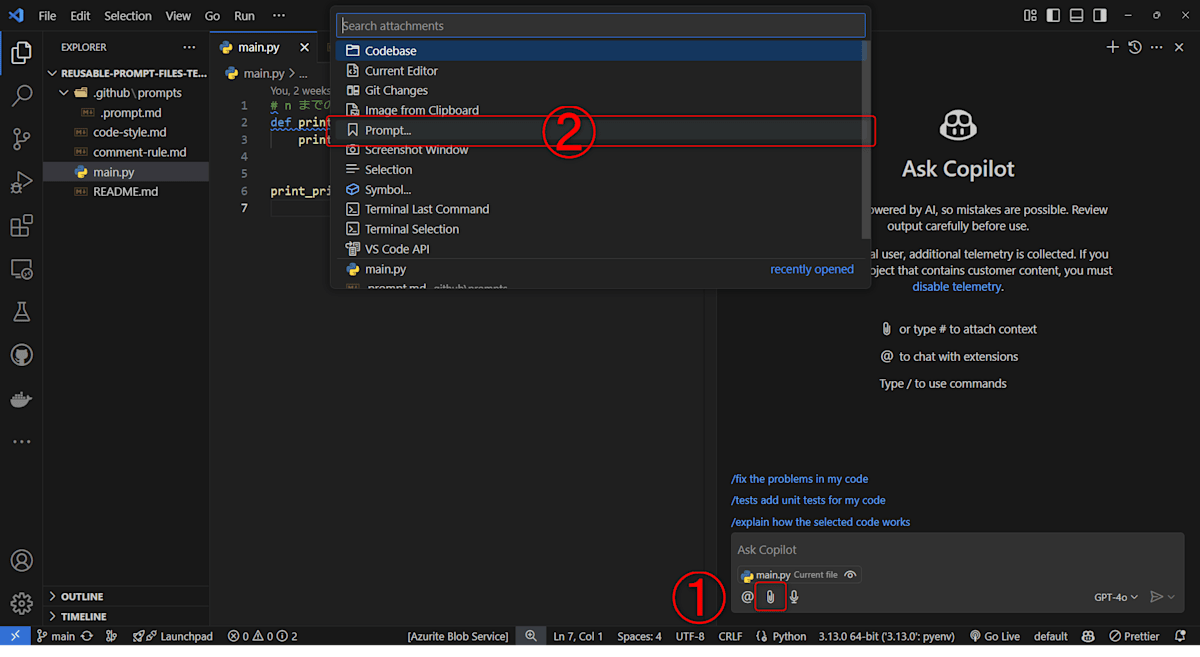Toggle the current file context eye icon

[850, 575]
